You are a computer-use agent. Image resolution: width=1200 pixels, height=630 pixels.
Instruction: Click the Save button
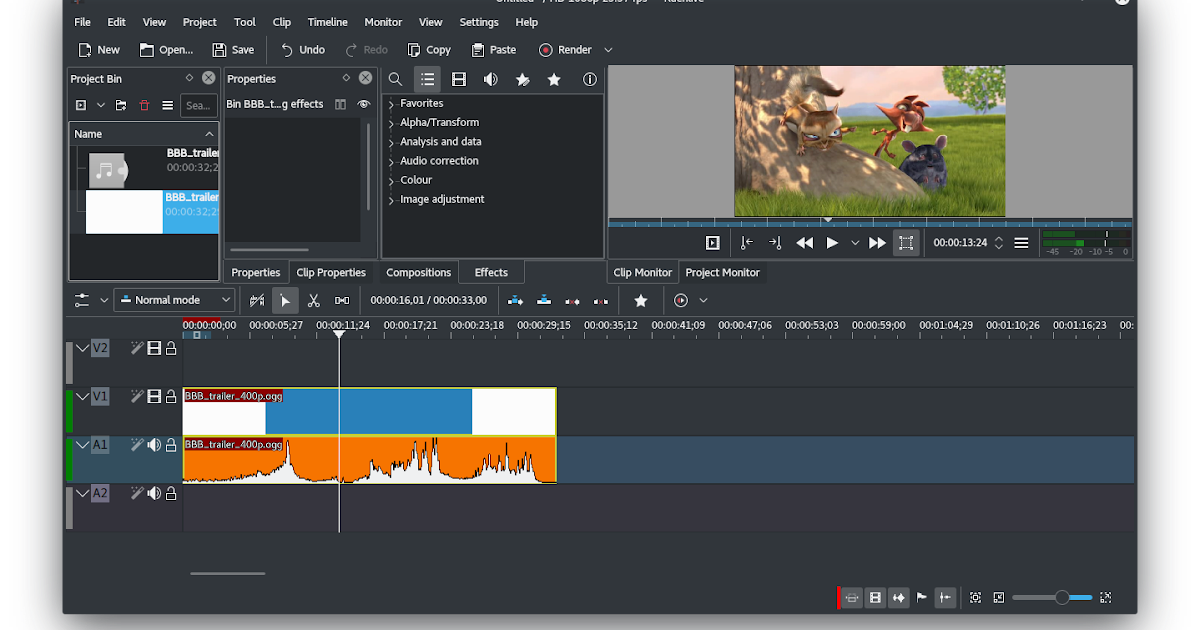coord(233,50)
